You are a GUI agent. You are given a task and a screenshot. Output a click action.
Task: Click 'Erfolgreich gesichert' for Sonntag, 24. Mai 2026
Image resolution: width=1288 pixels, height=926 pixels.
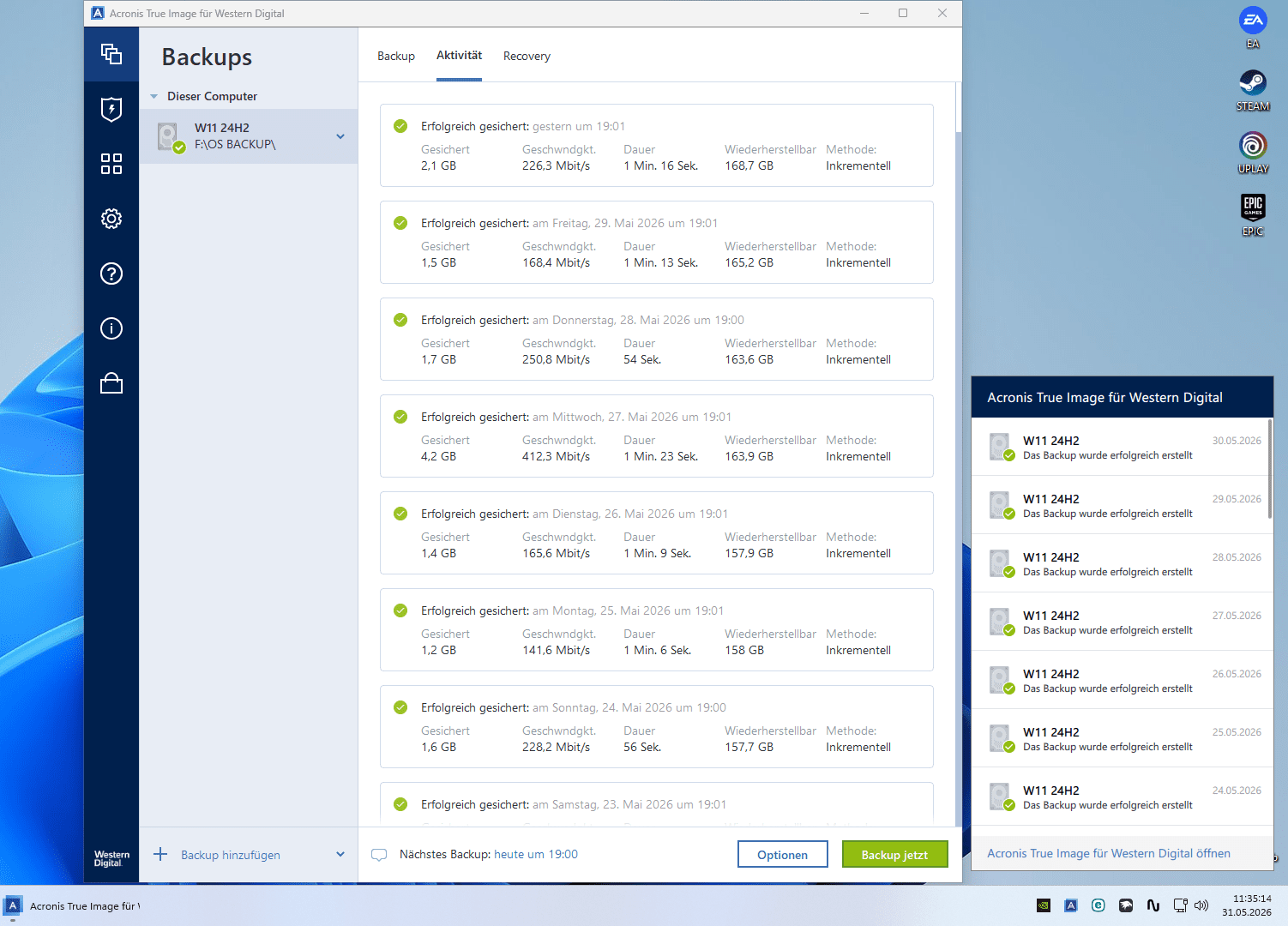tap(474, 707)
